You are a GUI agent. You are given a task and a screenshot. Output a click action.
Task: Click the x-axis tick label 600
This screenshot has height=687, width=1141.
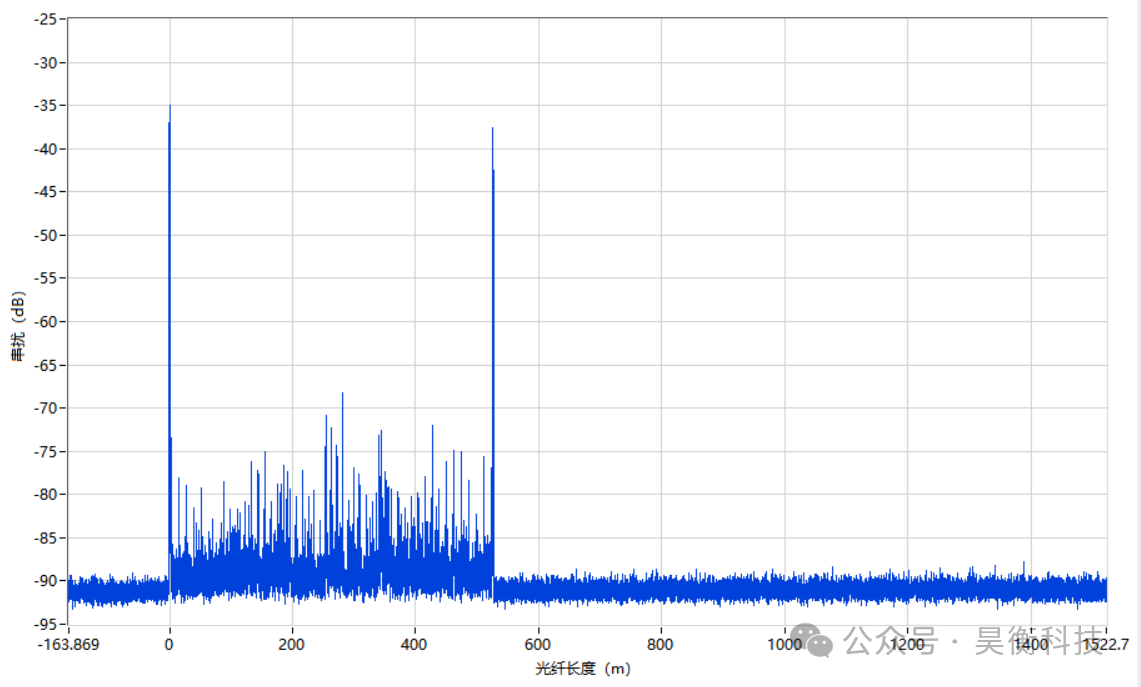click(538, 645)
